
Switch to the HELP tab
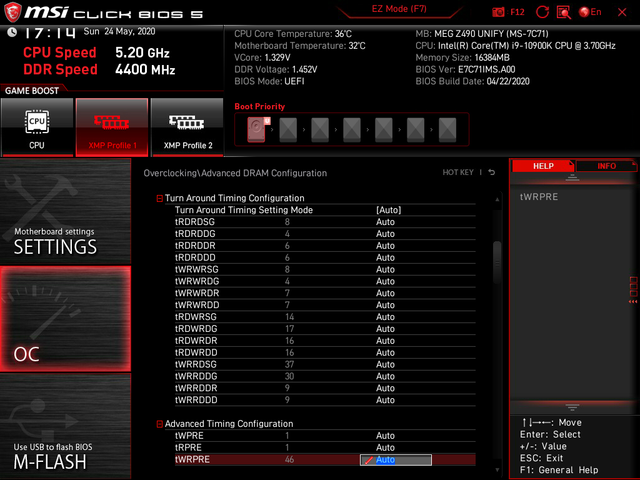click(x=543, y=166)
